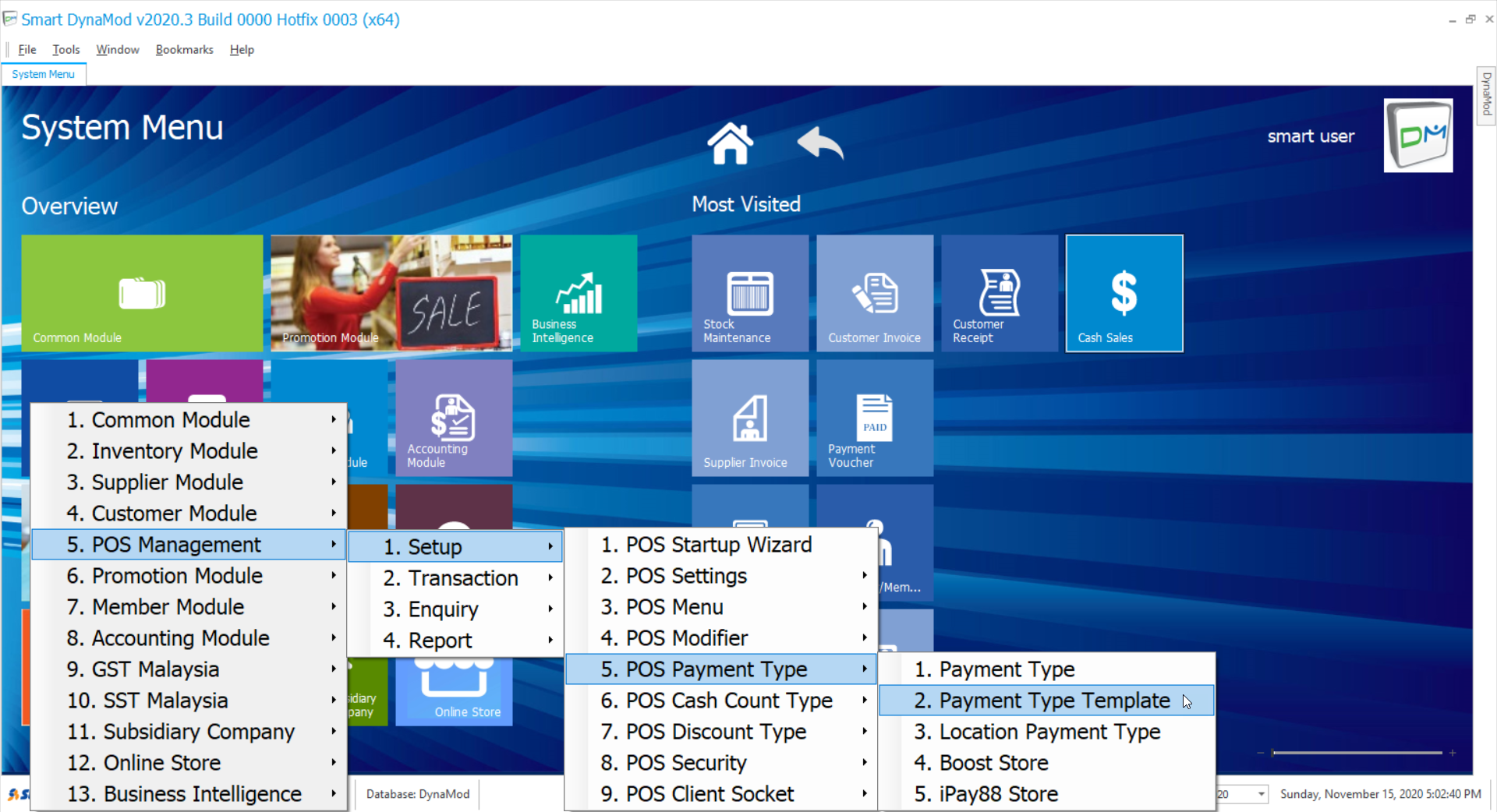The image size is (1497, 812).
Task: Click the DM user profile logo
Action: tap(1417, 135)
